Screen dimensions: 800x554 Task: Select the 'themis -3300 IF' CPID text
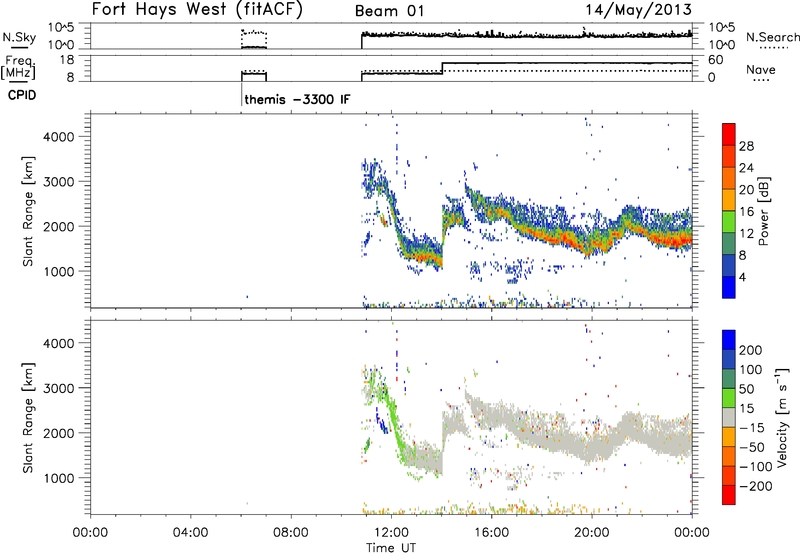(x=297, y=99)
